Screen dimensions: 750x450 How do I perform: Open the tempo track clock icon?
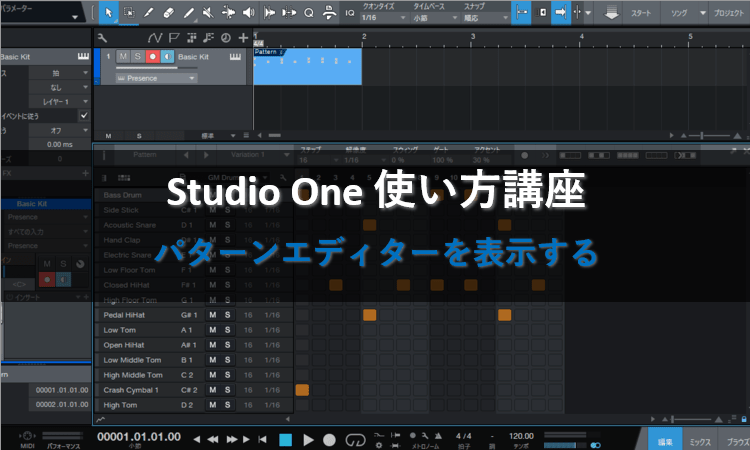(226, 38)
